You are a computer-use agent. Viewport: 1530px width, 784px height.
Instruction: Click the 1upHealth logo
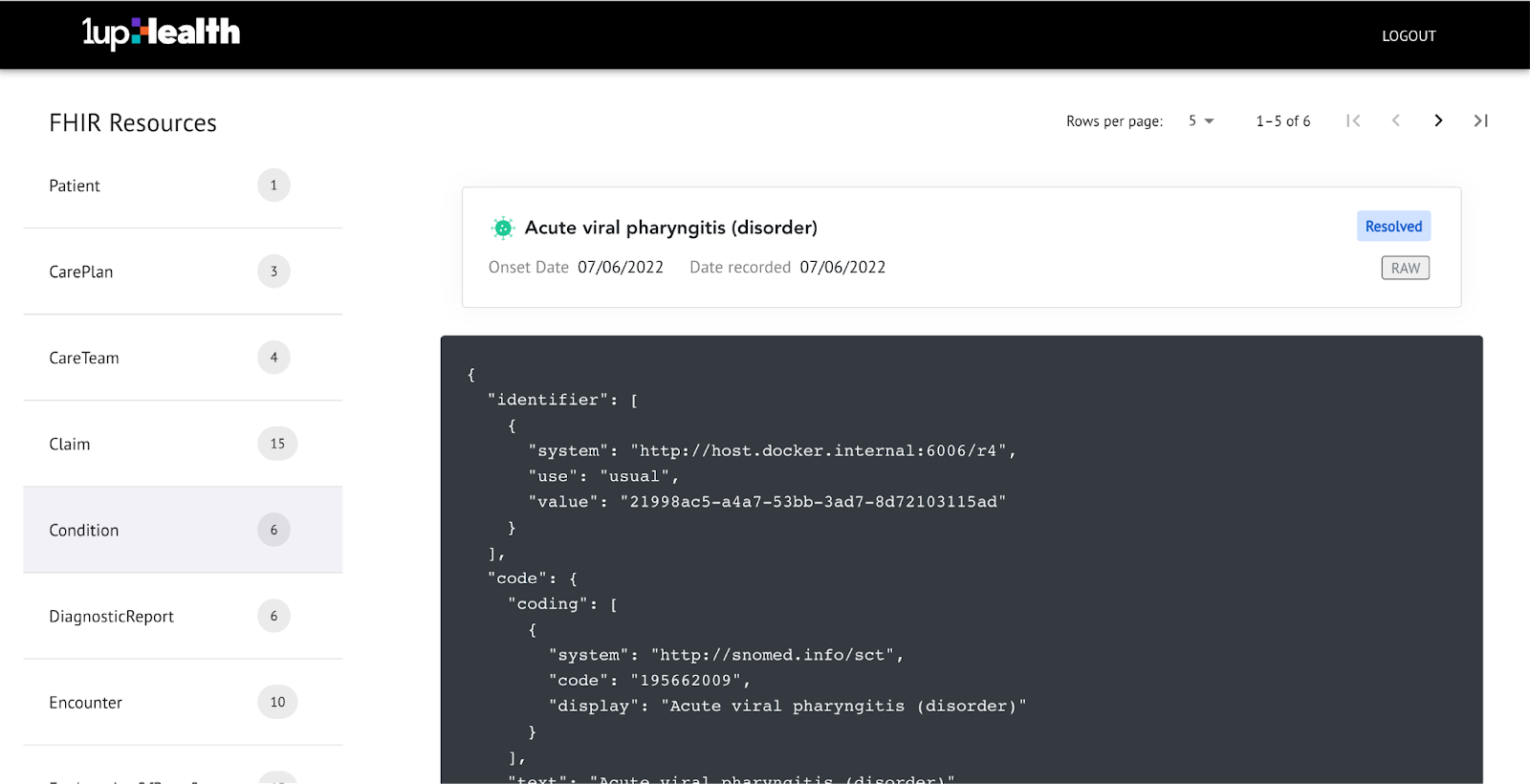161,33
